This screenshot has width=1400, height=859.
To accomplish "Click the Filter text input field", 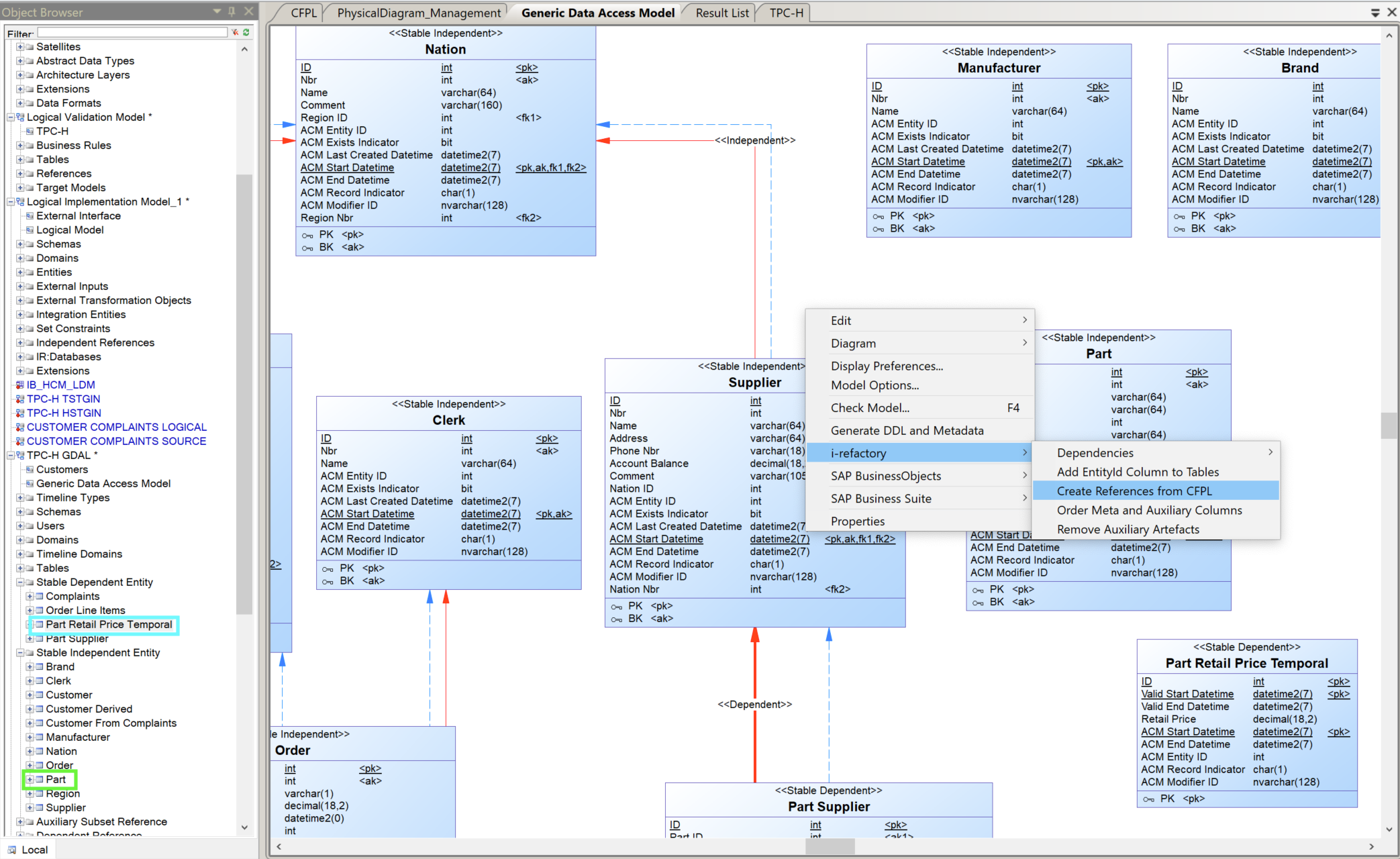I will pos(133,32).
